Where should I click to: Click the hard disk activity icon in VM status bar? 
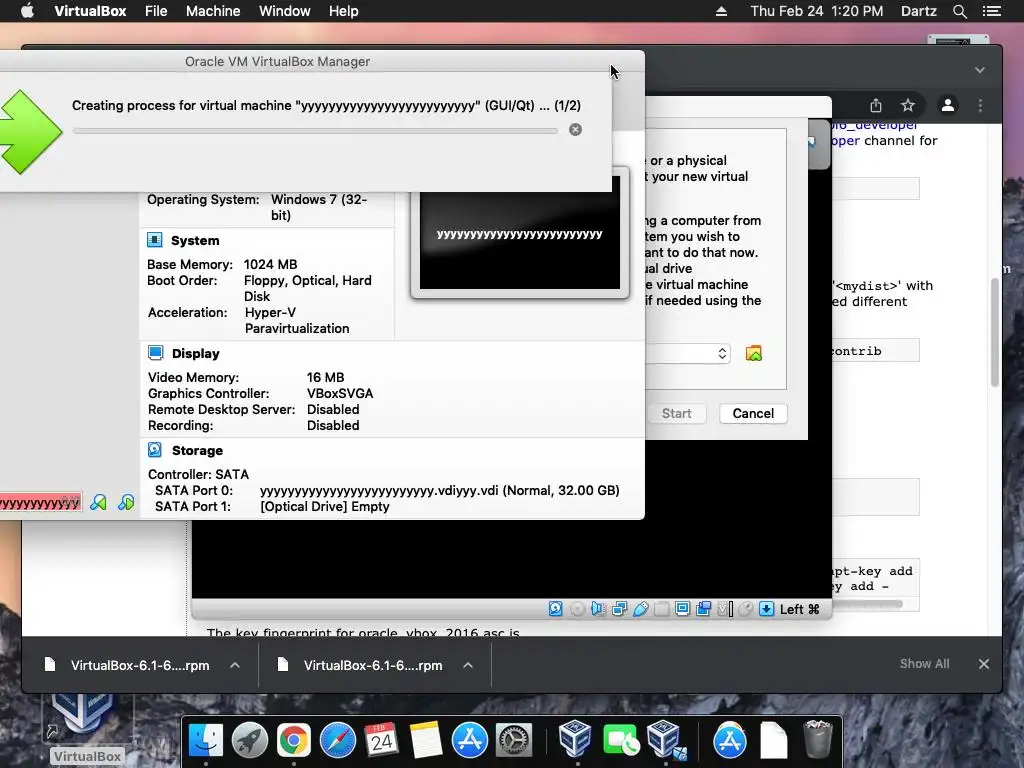point(555,609)
